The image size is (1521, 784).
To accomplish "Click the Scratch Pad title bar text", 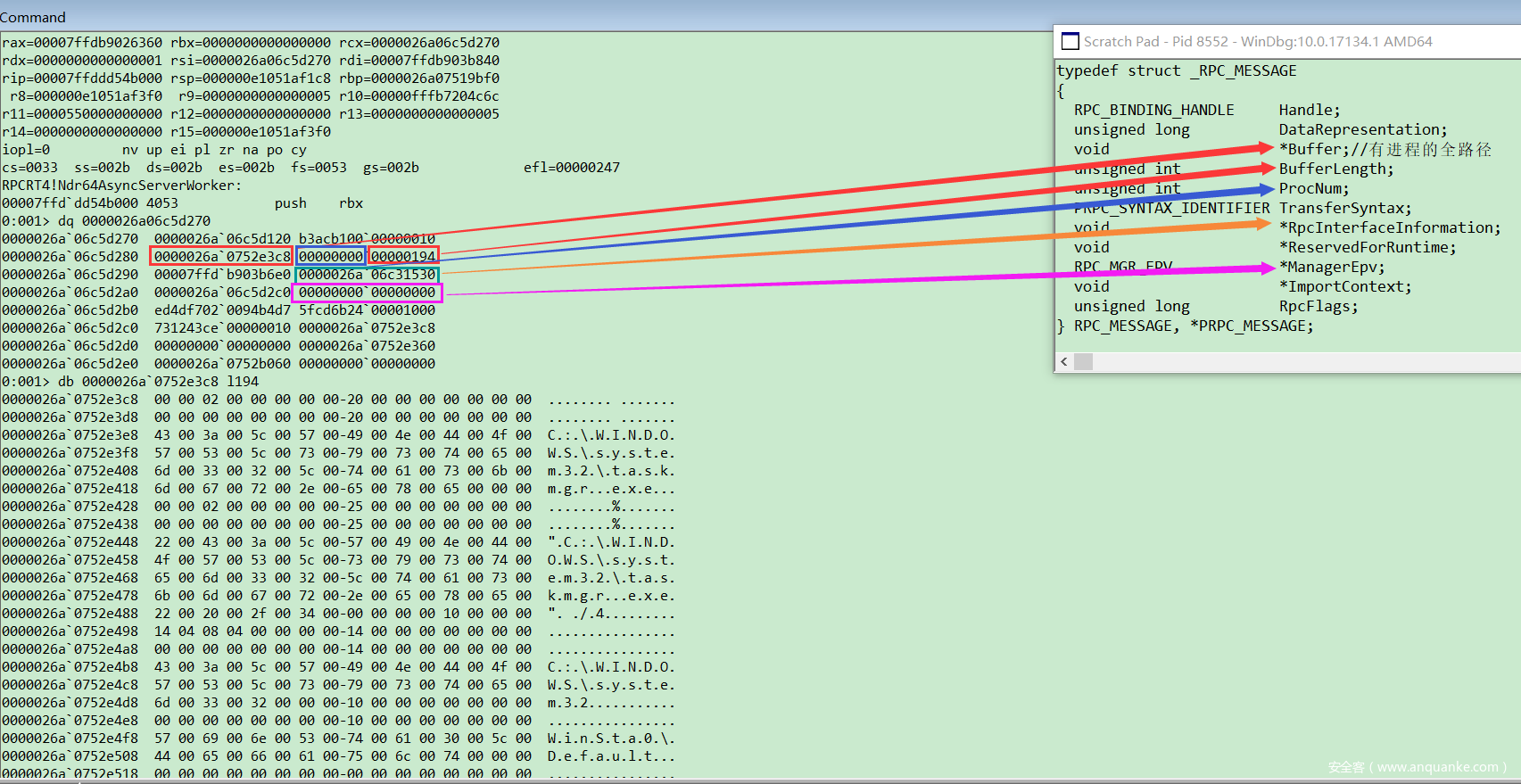I will click(x=1258, y=42).
